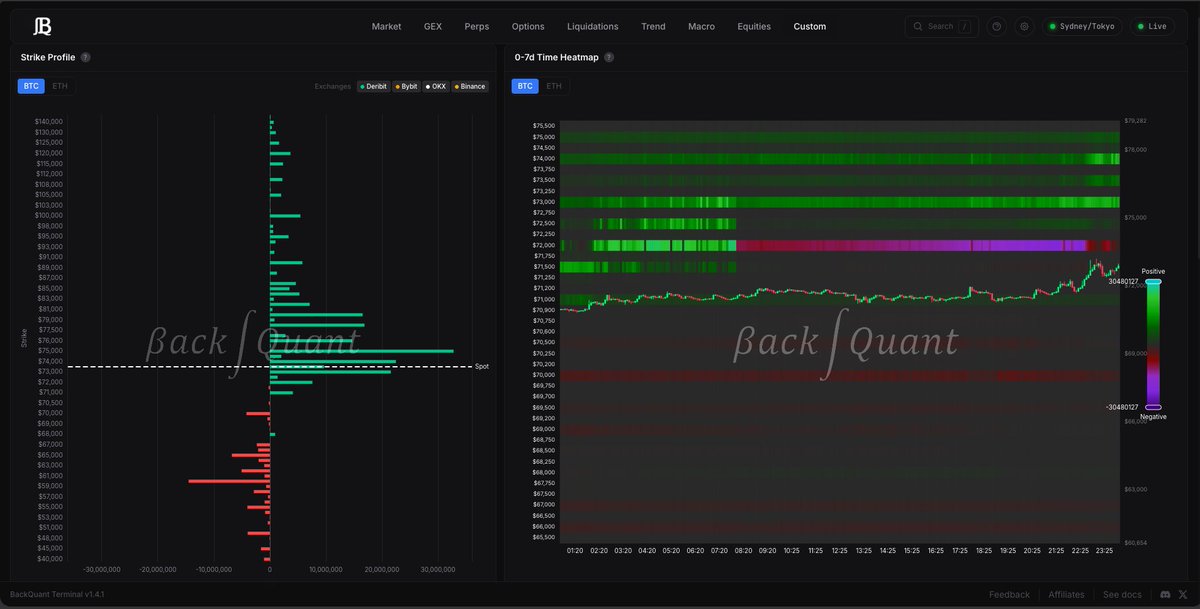Focus the Search input field
The width and height of the screenshot is (1200, 609).
click(942, 26)
